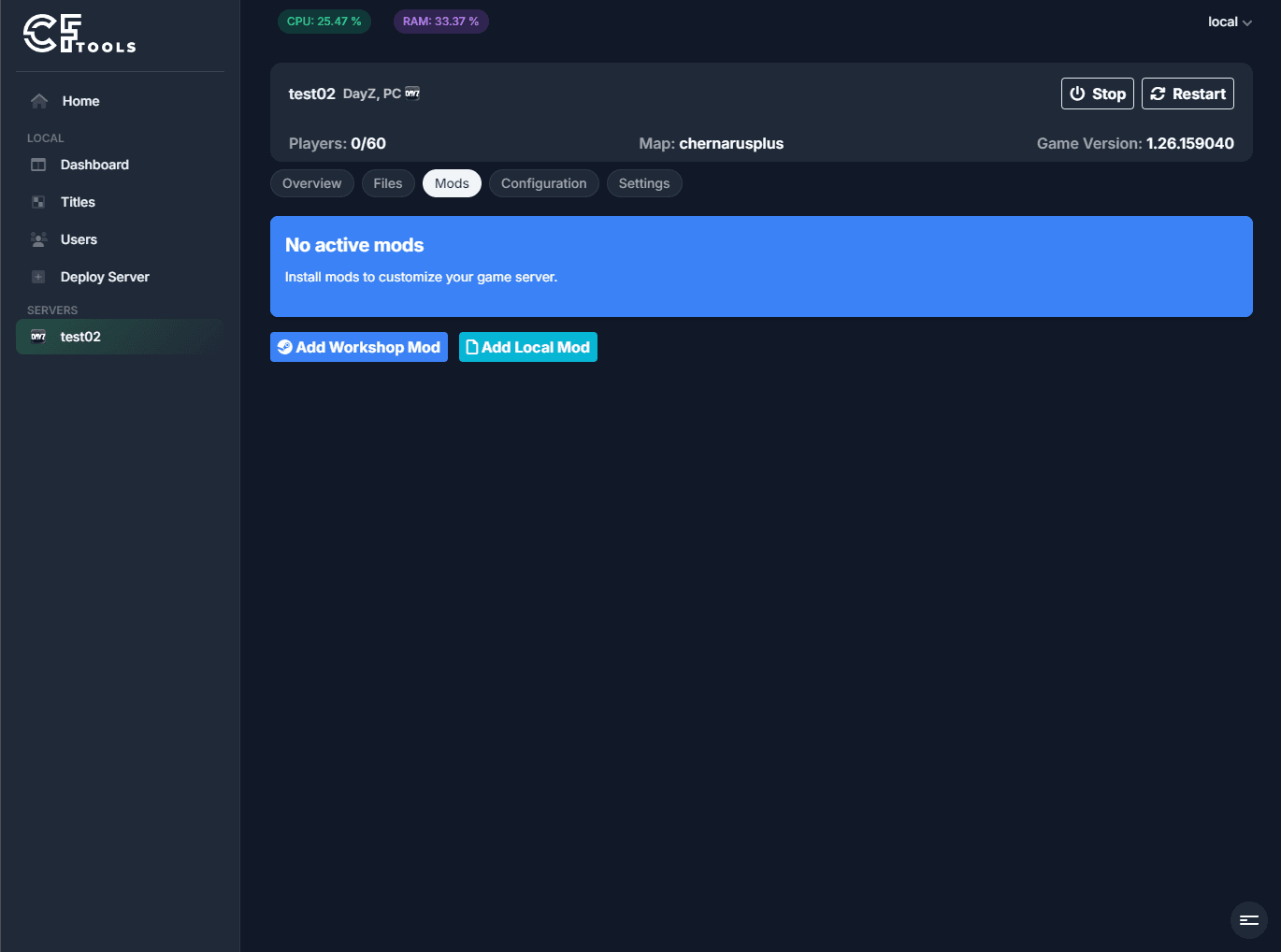
Task: Click the RAM usage badge
Action: 441,22
